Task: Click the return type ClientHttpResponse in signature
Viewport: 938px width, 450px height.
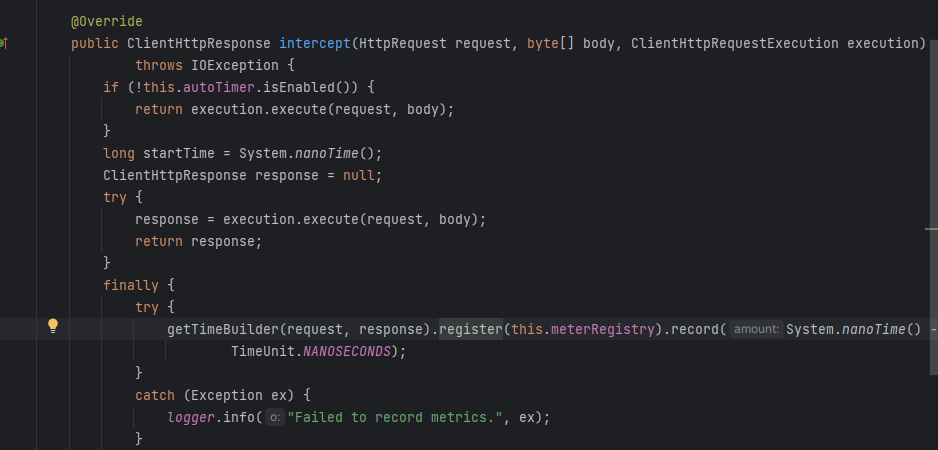Action: pos(199,44)
